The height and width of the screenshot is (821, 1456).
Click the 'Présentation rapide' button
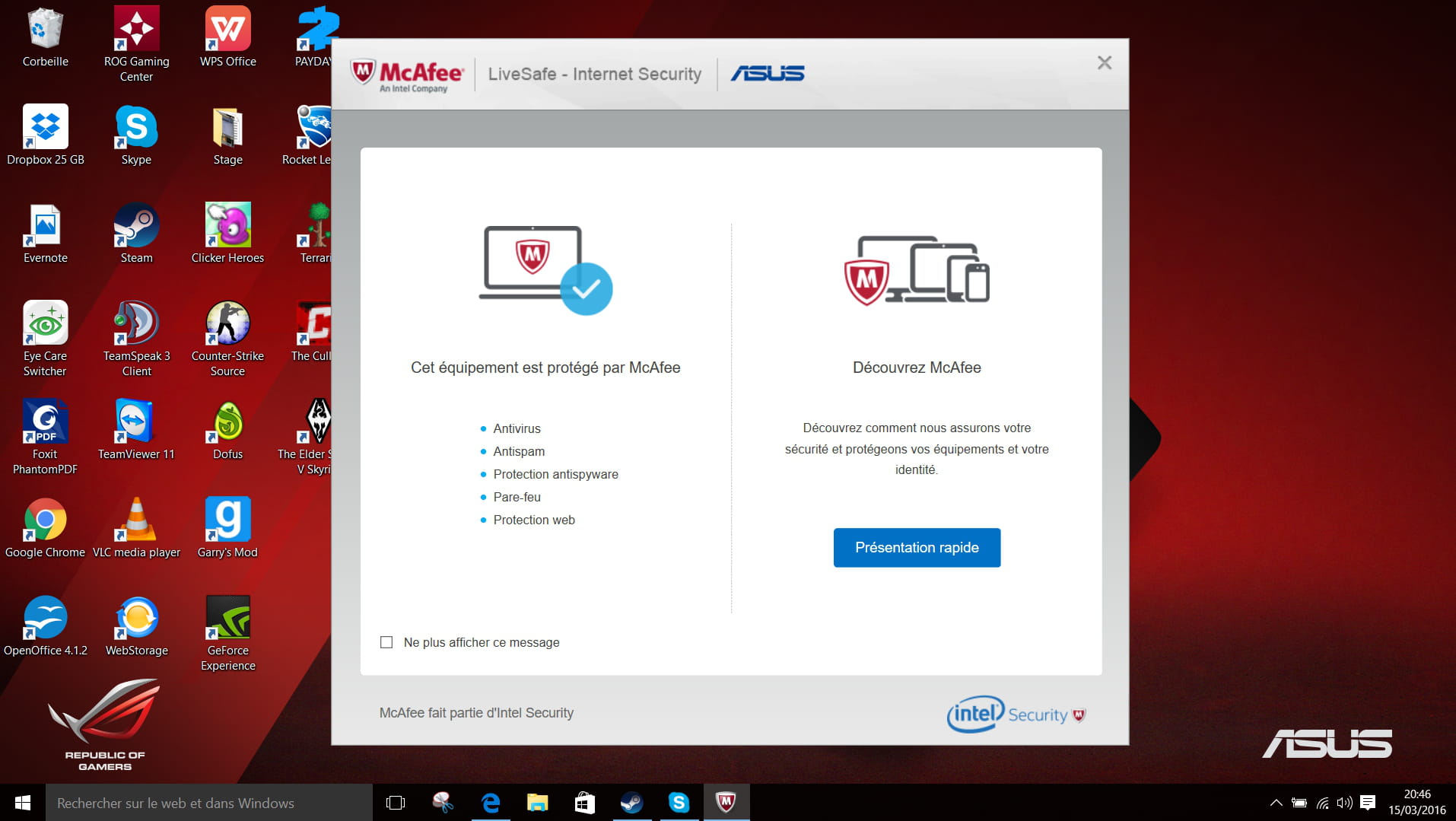click(x=917, y=547)
